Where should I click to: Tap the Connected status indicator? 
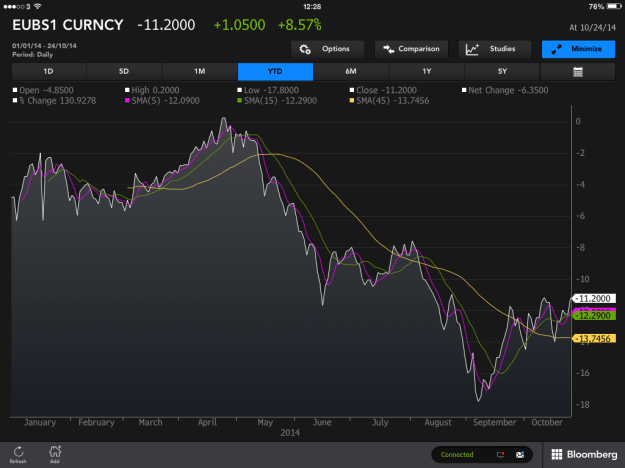point(457,454)
